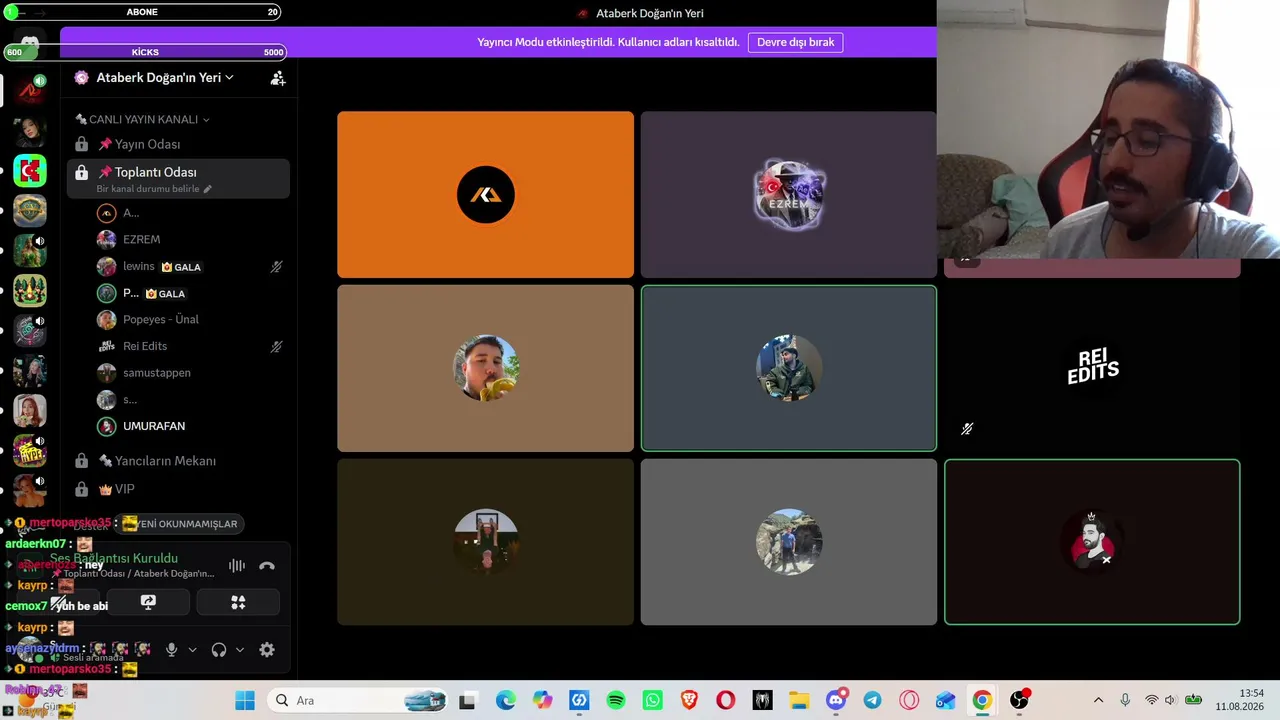Switch to Google Chrome in taskbar
Viewport: 1280px width, 720px height.
tap(983, 701)
